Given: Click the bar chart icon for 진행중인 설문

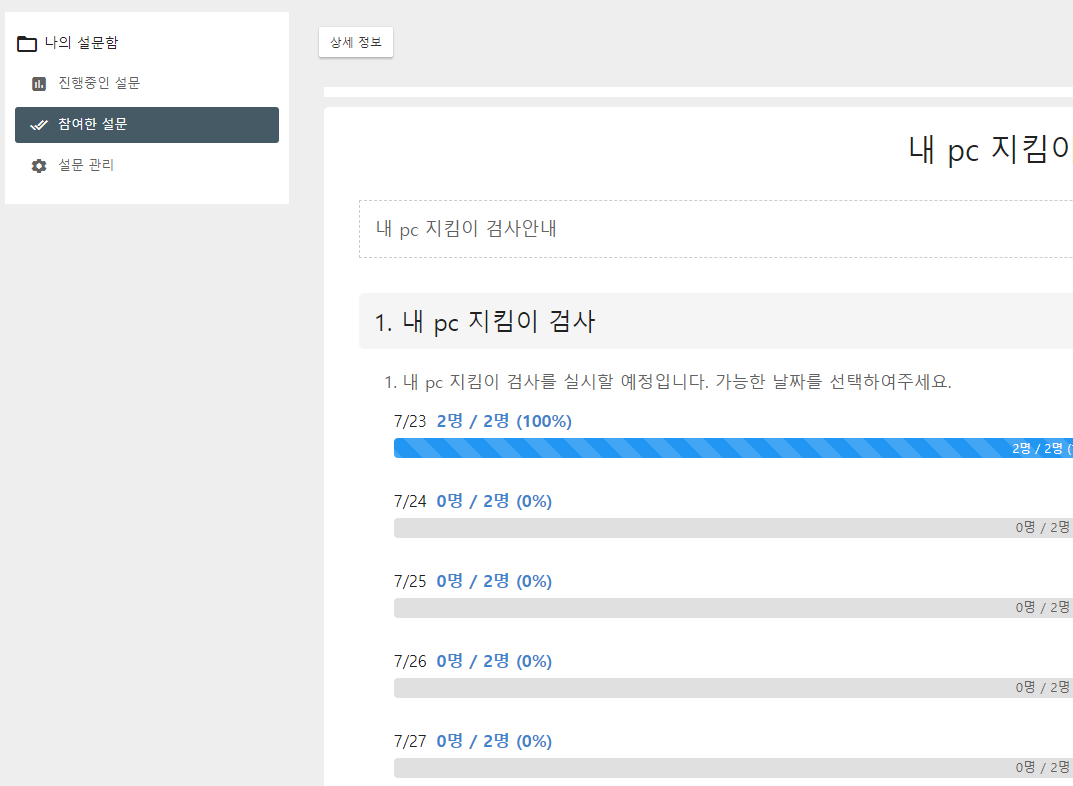Looking at the screenshot, I should 39,84.
